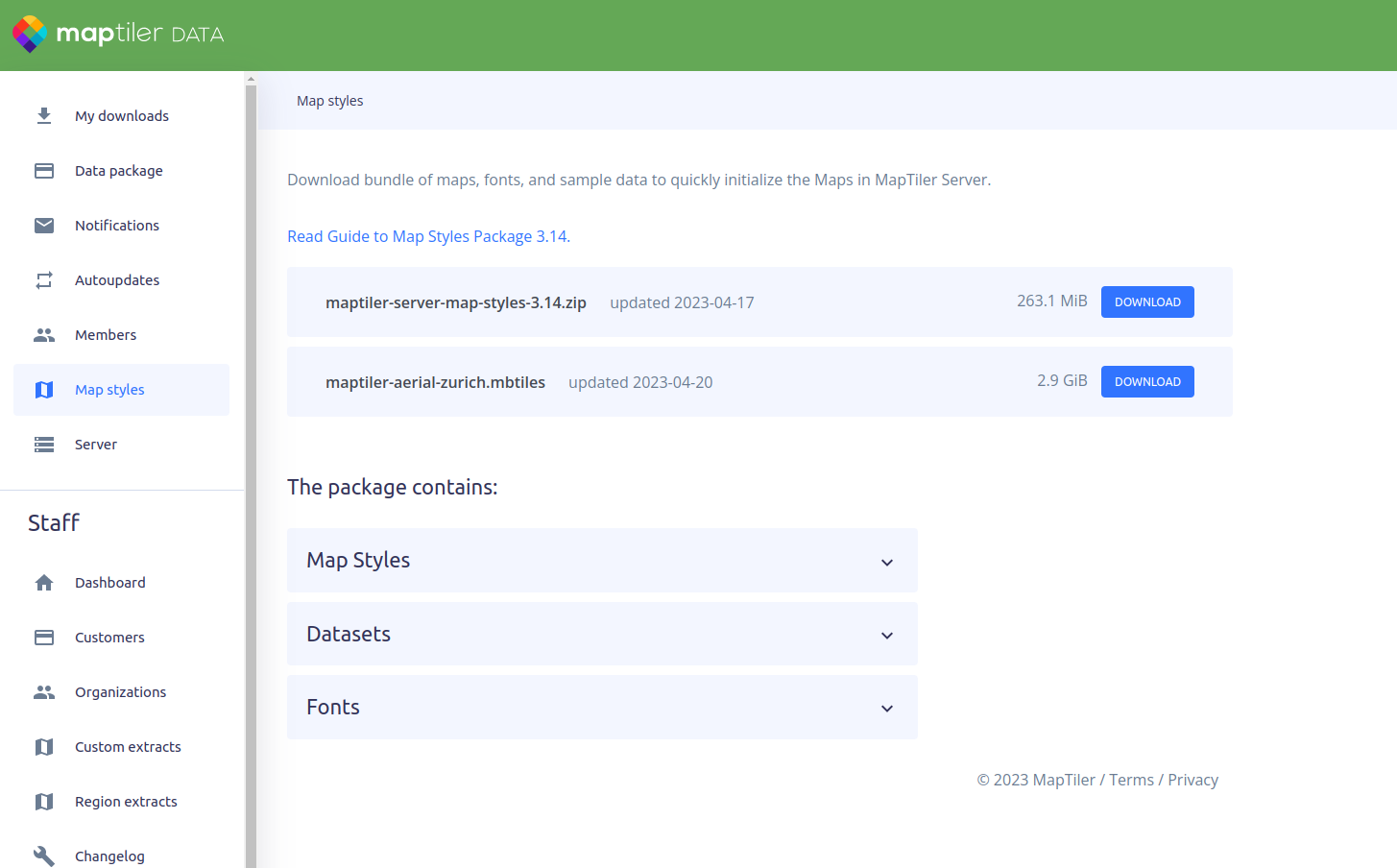The height and width of the screenshot is (868, 1397).
Task: Download maptiler-server-map-styles-3.14.zip
Action: 1147,302
